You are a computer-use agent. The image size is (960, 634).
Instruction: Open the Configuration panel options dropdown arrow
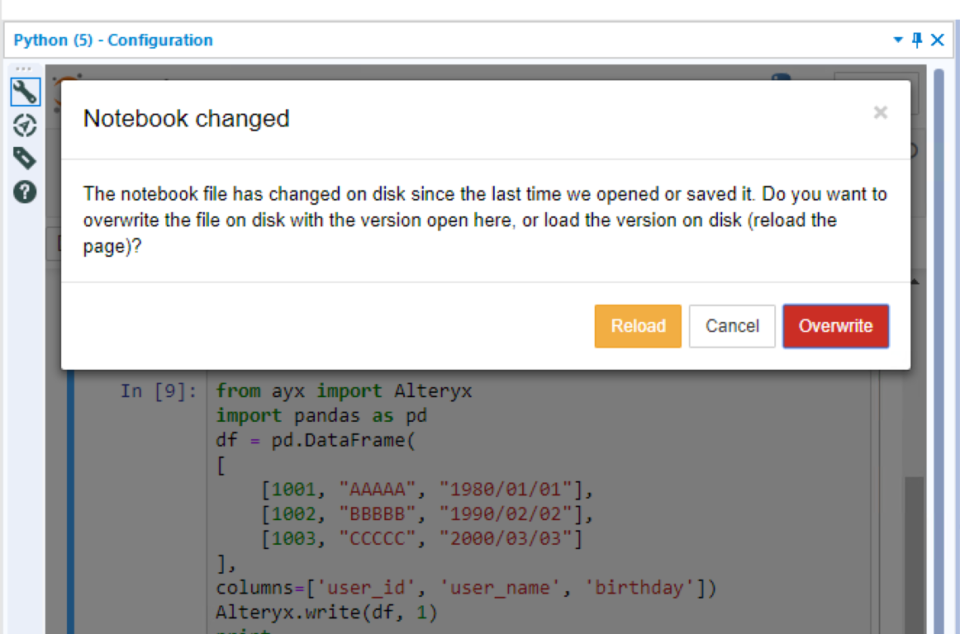(x=898, y=40)
